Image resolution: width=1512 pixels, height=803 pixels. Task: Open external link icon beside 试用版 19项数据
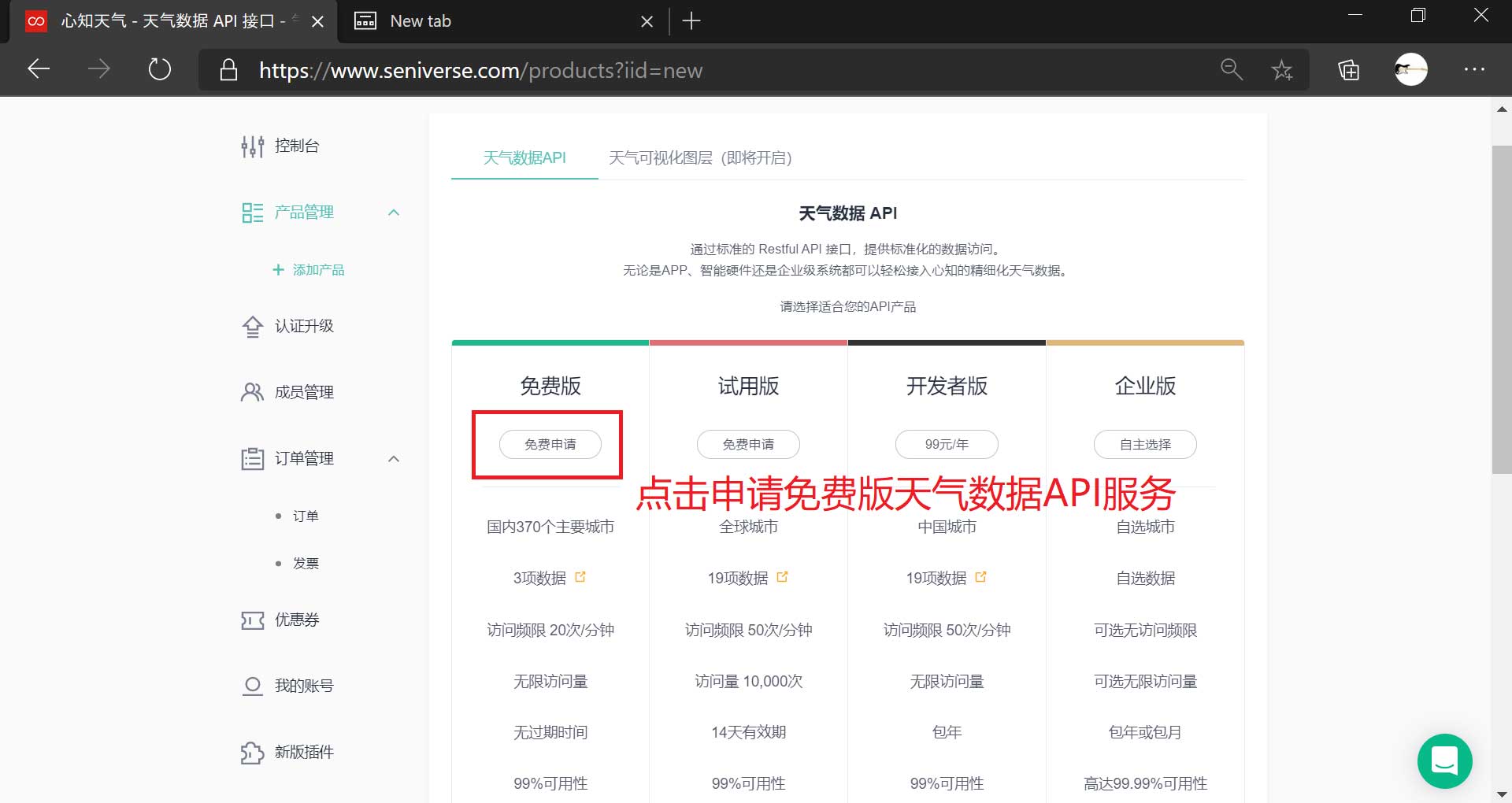click(x=782, y=576)
